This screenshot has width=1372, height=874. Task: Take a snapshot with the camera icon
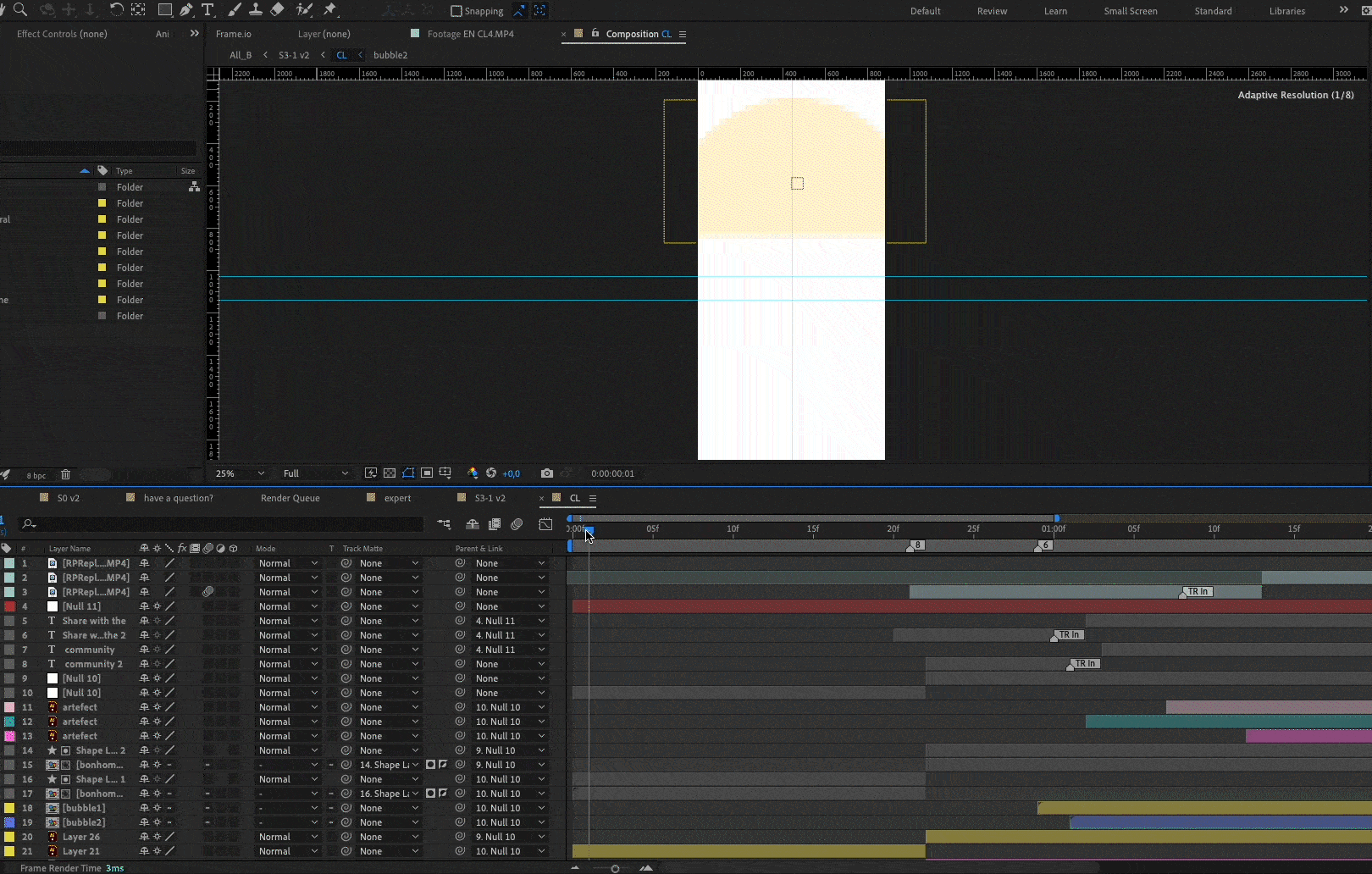click(547, 473)
